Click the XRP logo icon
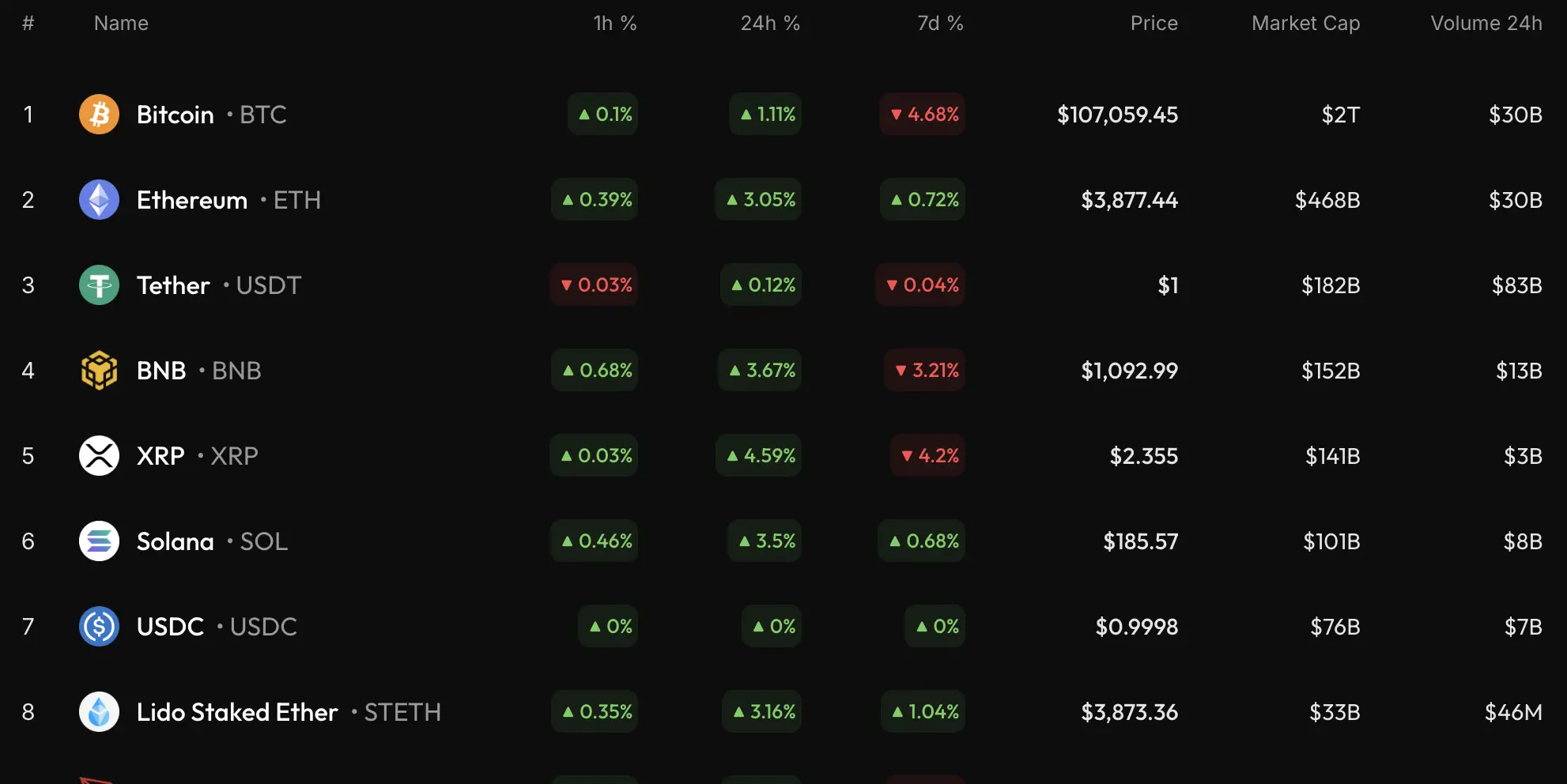 pyautogui.click(x=99, y=456)
